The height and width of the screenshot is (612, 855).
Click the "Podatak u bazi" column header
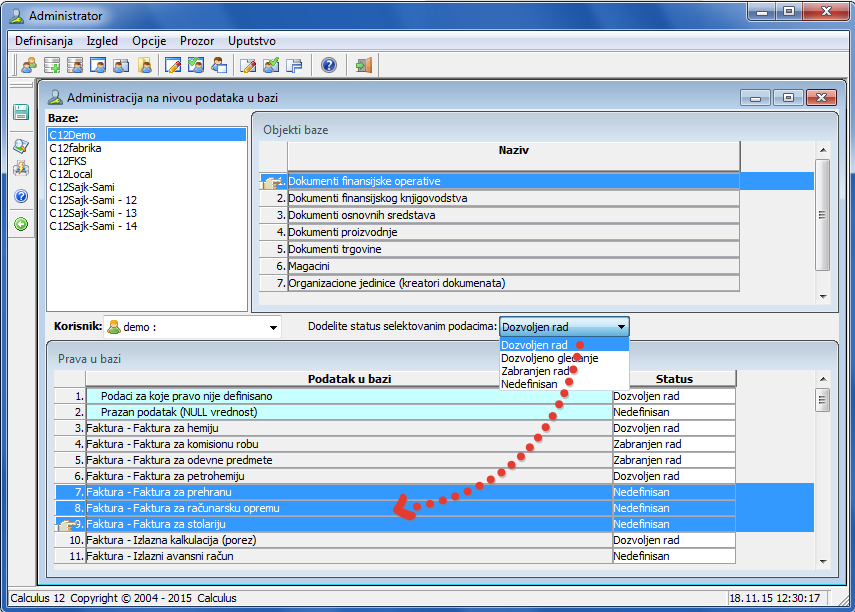349,379
